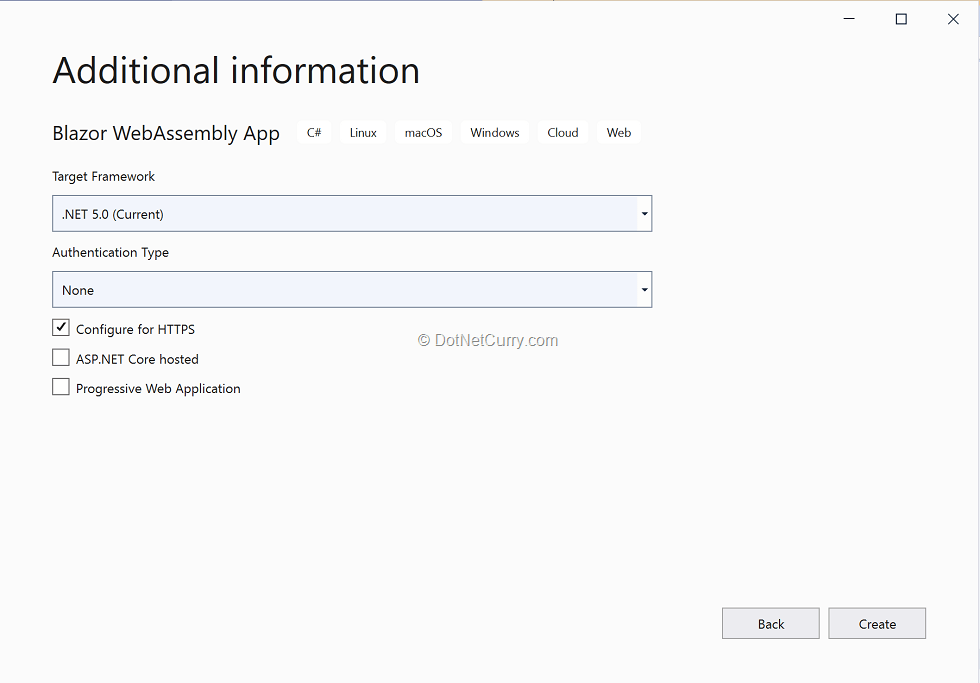Click the Additional information heading
980x683 pixels.
(x=236, y=71)
